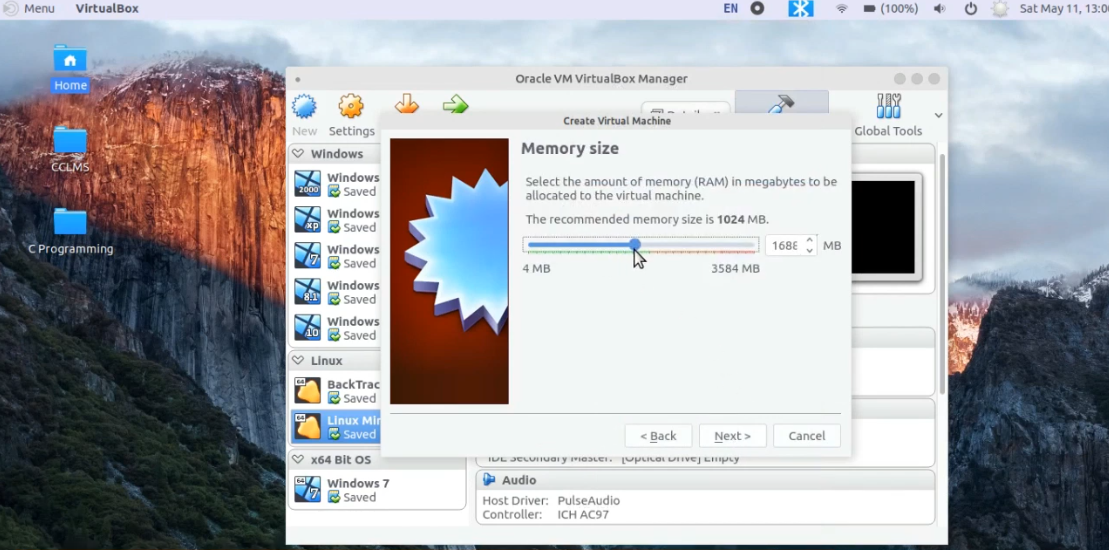Click the PulseAudio host driver text
The height and width of the screenshot is (550, 1109).
(588, 501)
